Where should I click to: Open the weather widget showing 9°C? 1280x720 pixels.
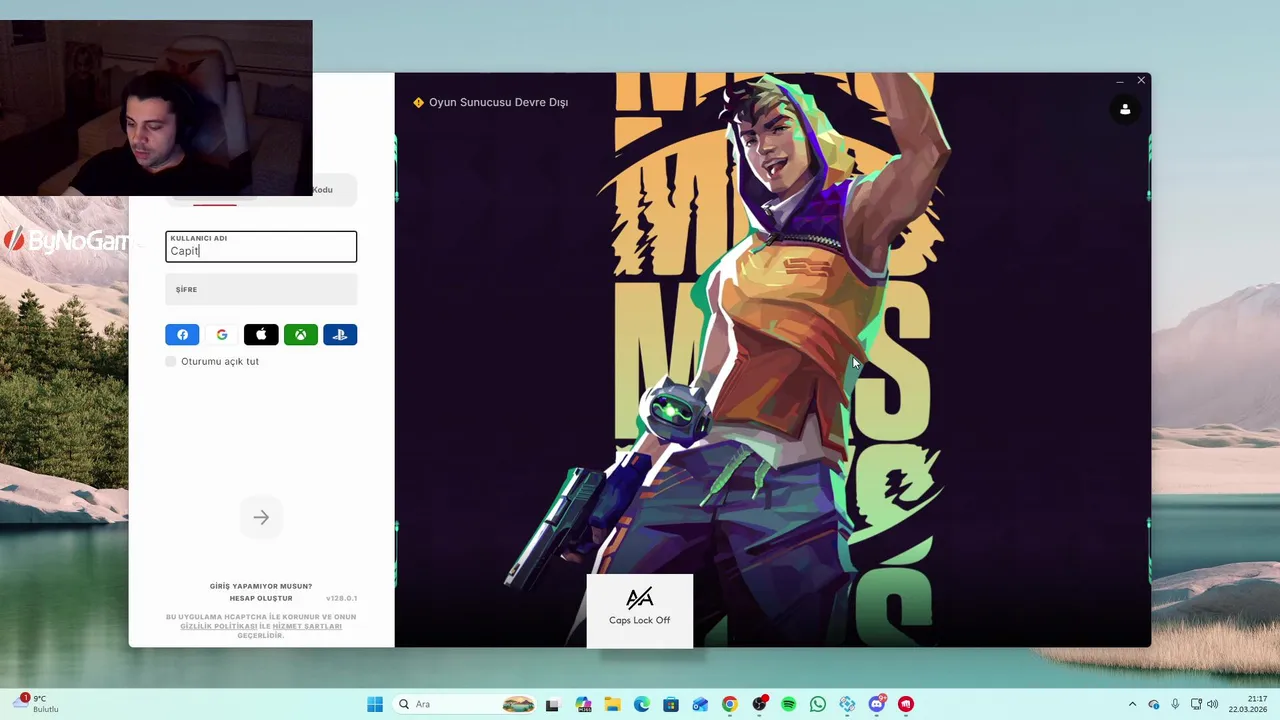[x=36, y=703]
